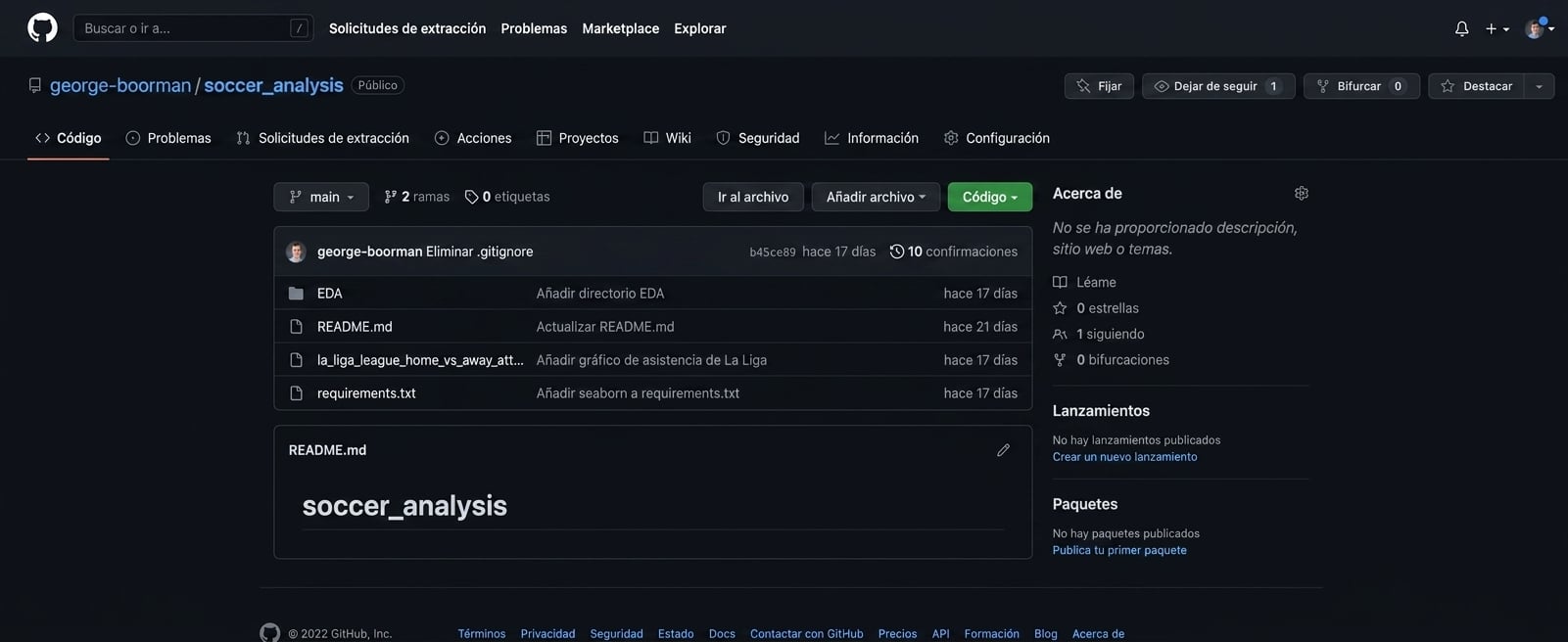Click the EDA folder icon
This screenshot has height=642, width=1568.
pyautogui.click(x=296, y=294)
